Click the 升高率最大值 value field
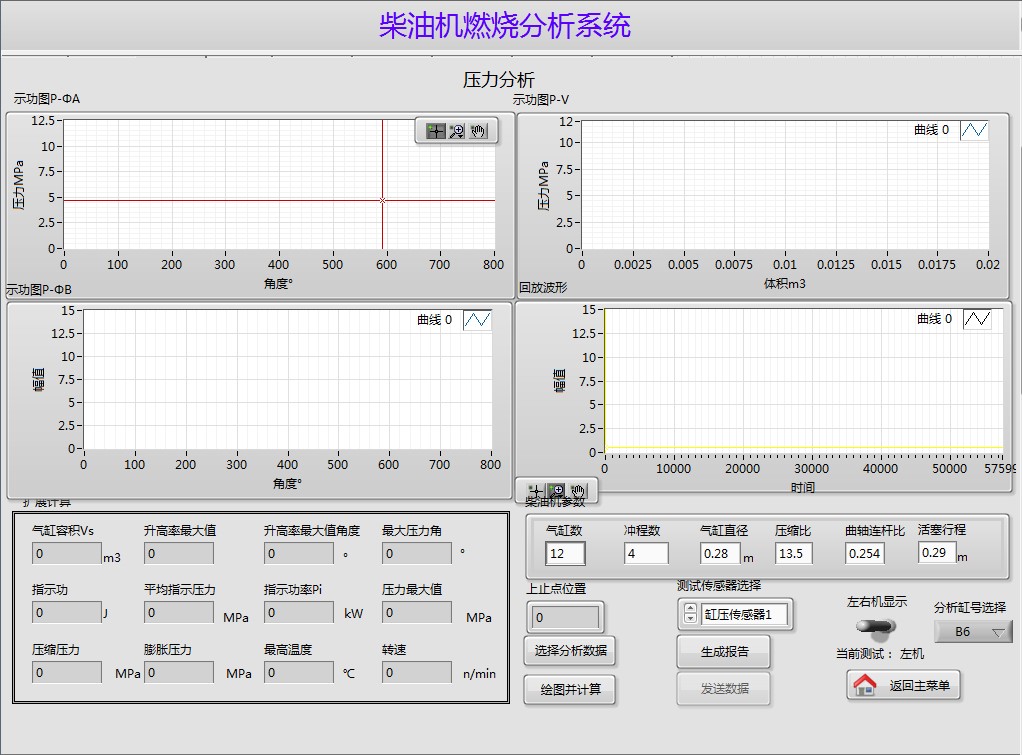The height and width of the screenshot is (755, 1022). point(179,554)
